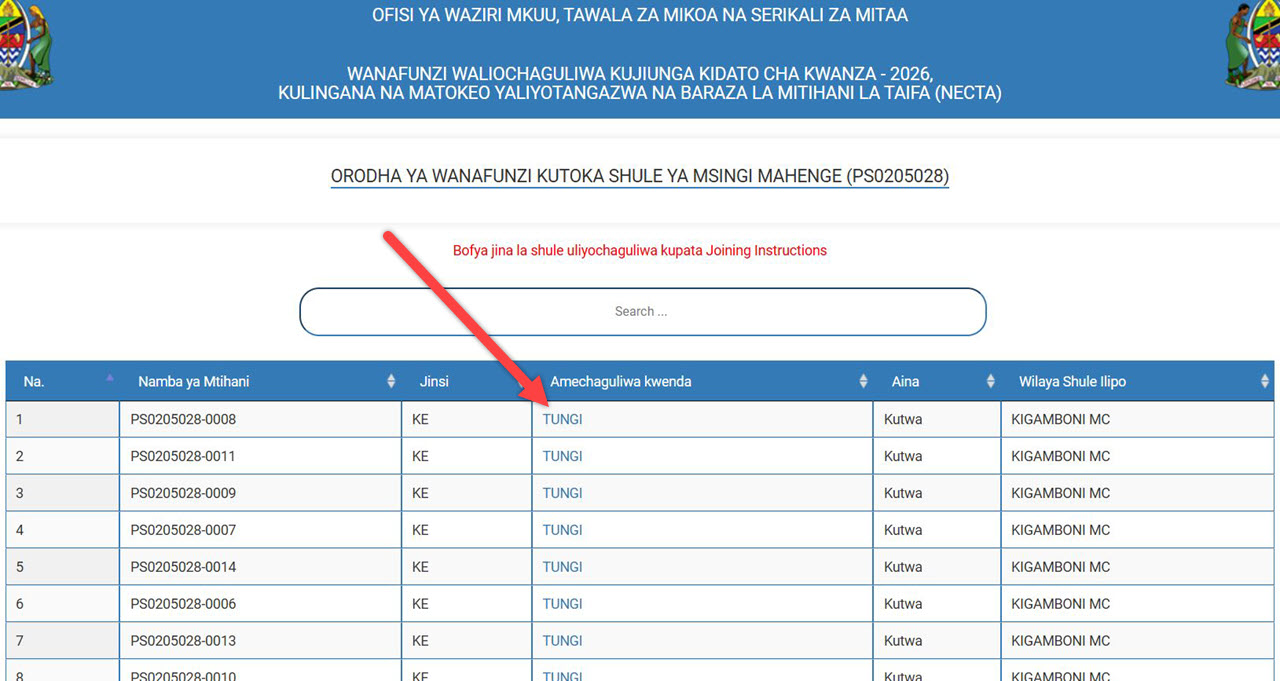The width and height of the screenshot is (1280, 681).
Task: Open TUNGI for student PS0205028-0011
Action: pyautogui.click(x=562, y=456)
